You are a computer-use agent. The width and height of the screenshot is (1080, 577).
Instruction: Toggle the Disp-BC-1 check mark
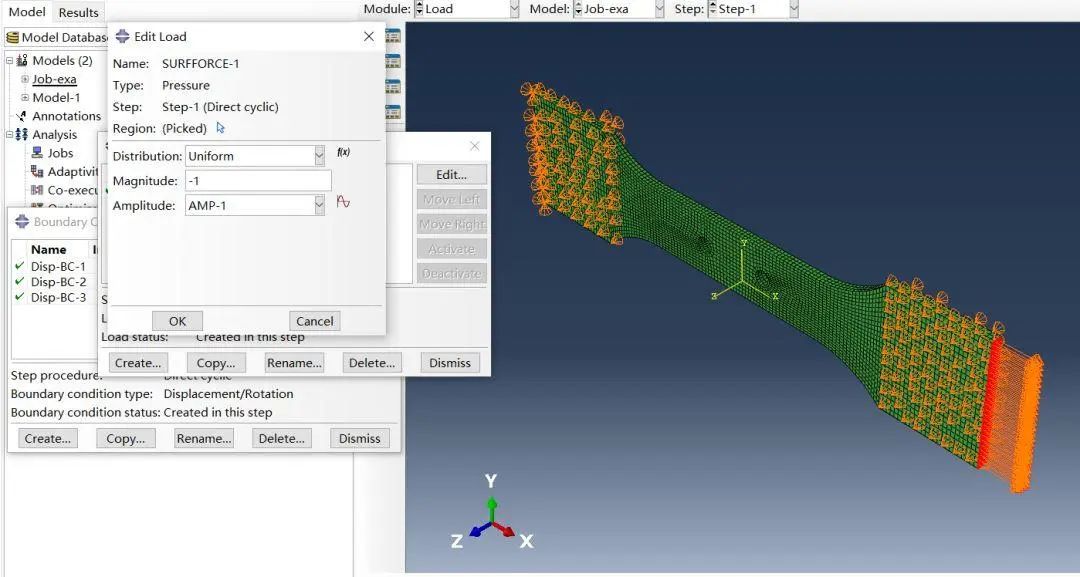19,266
